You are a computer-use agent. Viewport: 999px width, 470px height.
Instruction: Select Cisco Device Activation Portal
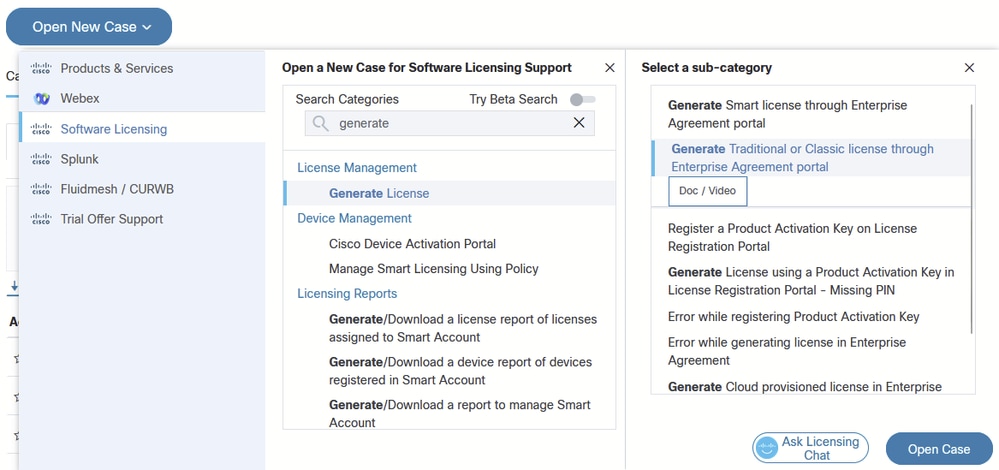[412, 244]
